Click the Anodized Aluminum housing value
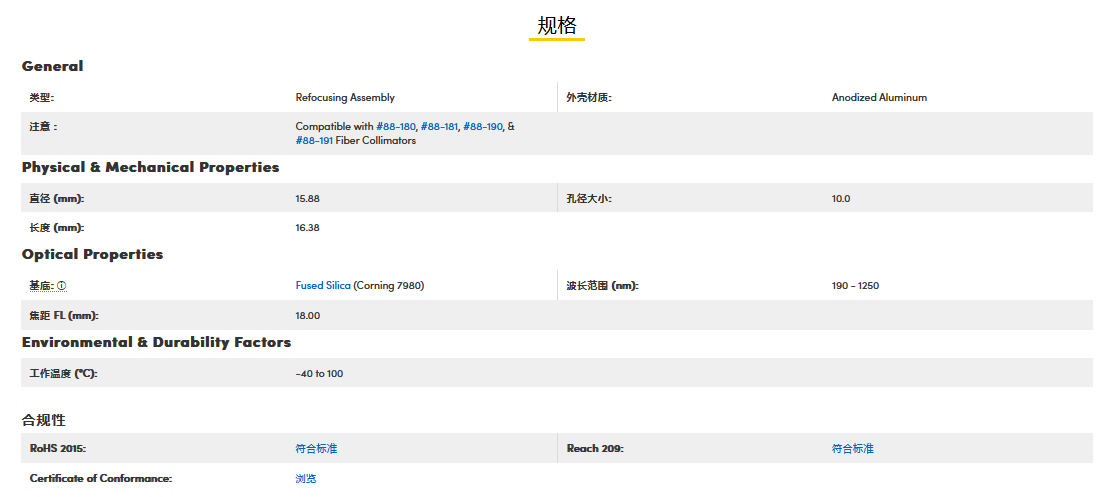Screen dimensions: 1098x497 879,98
